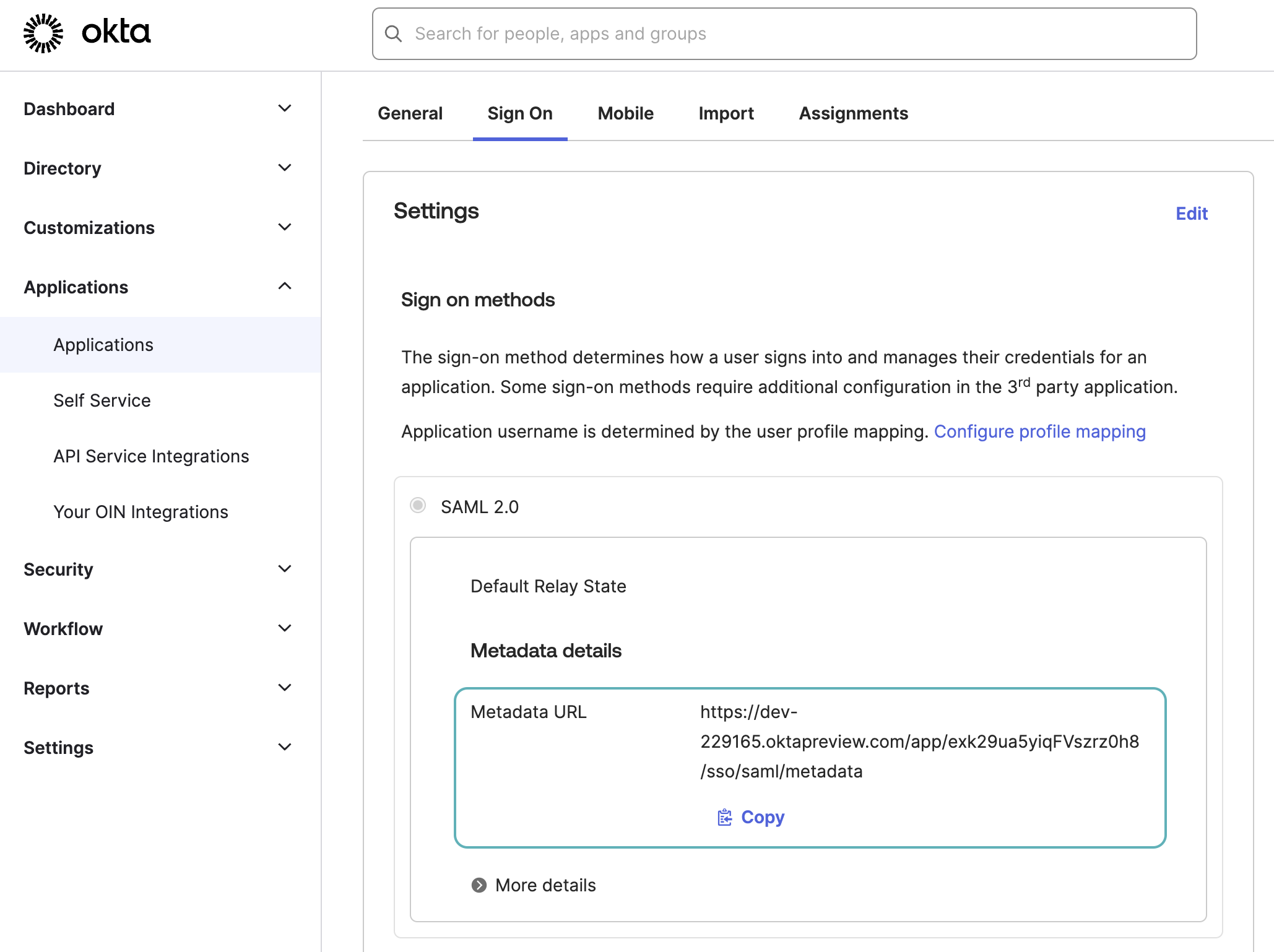Click the Reports expand arrow
Screen dimensions: 1274x952
point(285,688)
